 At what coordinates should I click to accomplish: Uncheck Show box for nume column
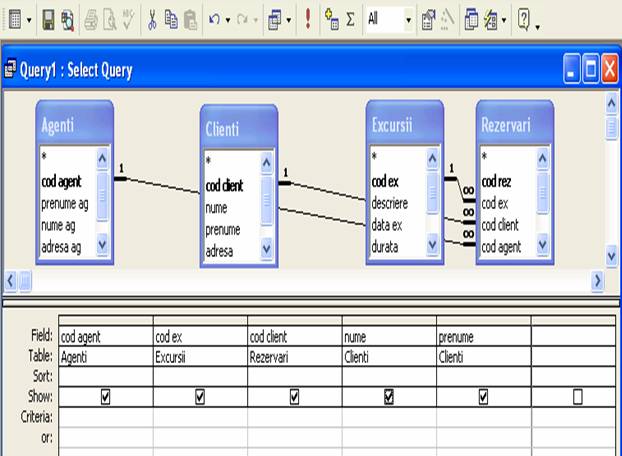(x=388, y=397)
